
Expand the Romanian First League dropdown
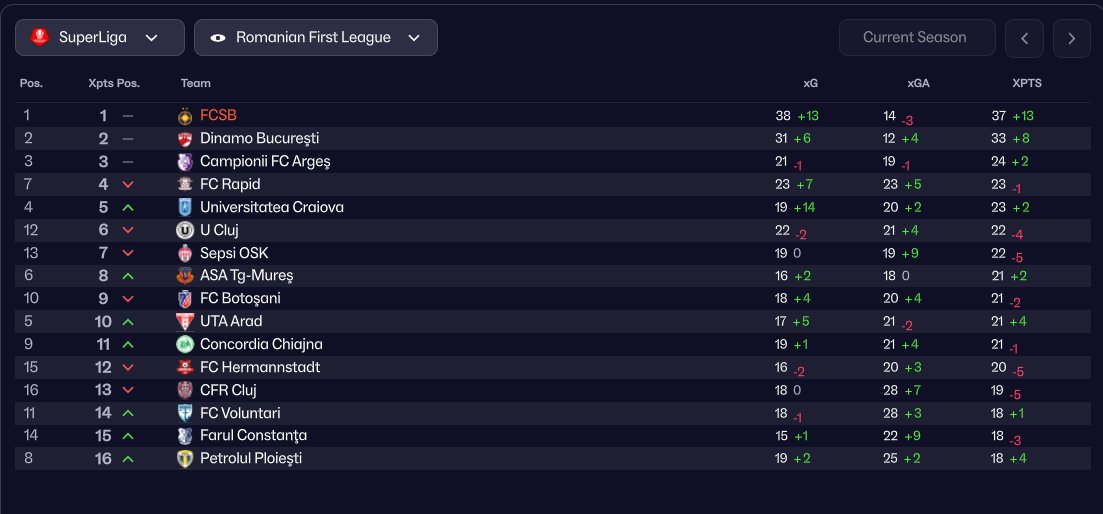[316, 38]
